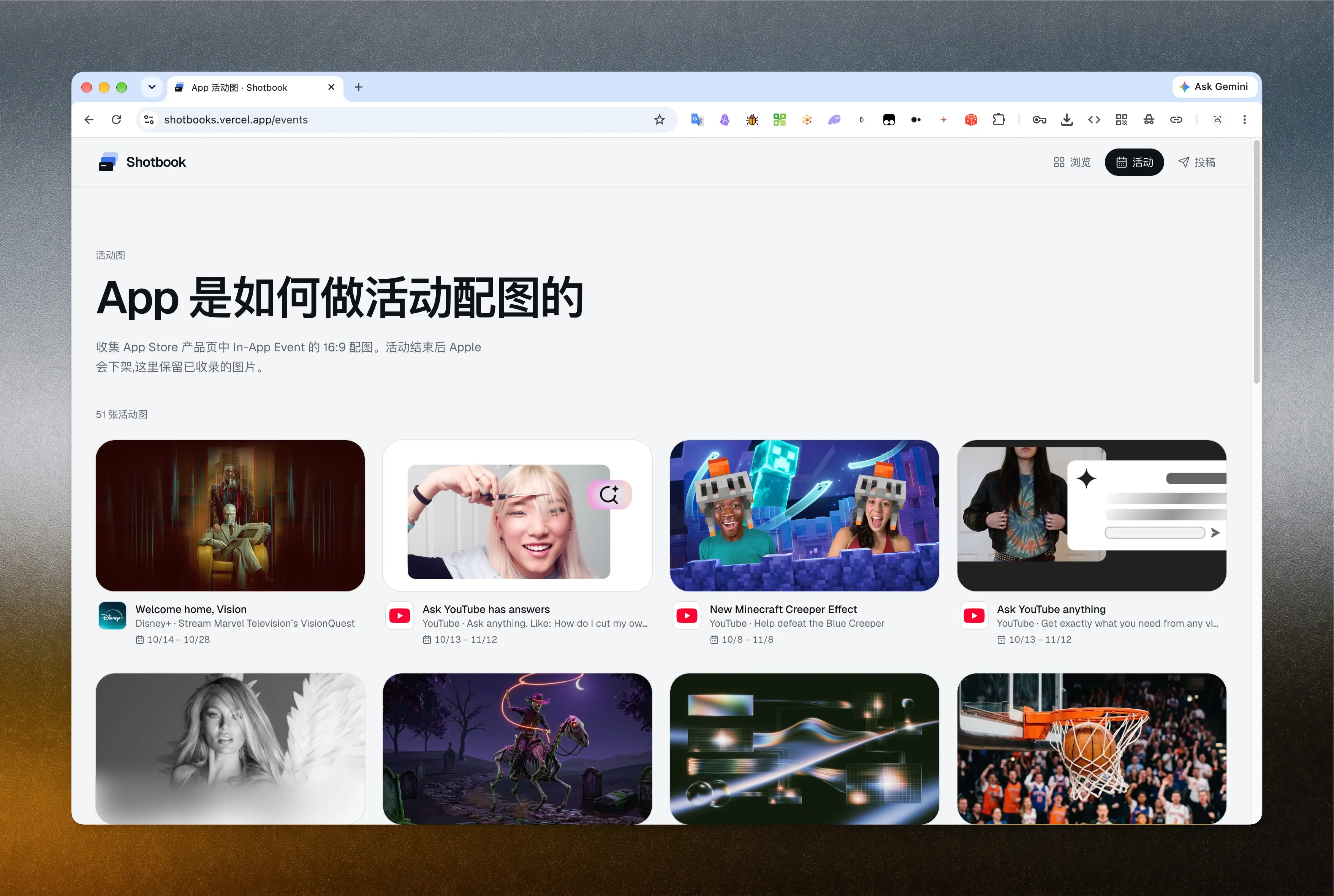This screenshot has width=1334, height=896.
Task: Click the incognito hat-and-glasses icon
Action: pyautogui.click(x=1149, y=119)
